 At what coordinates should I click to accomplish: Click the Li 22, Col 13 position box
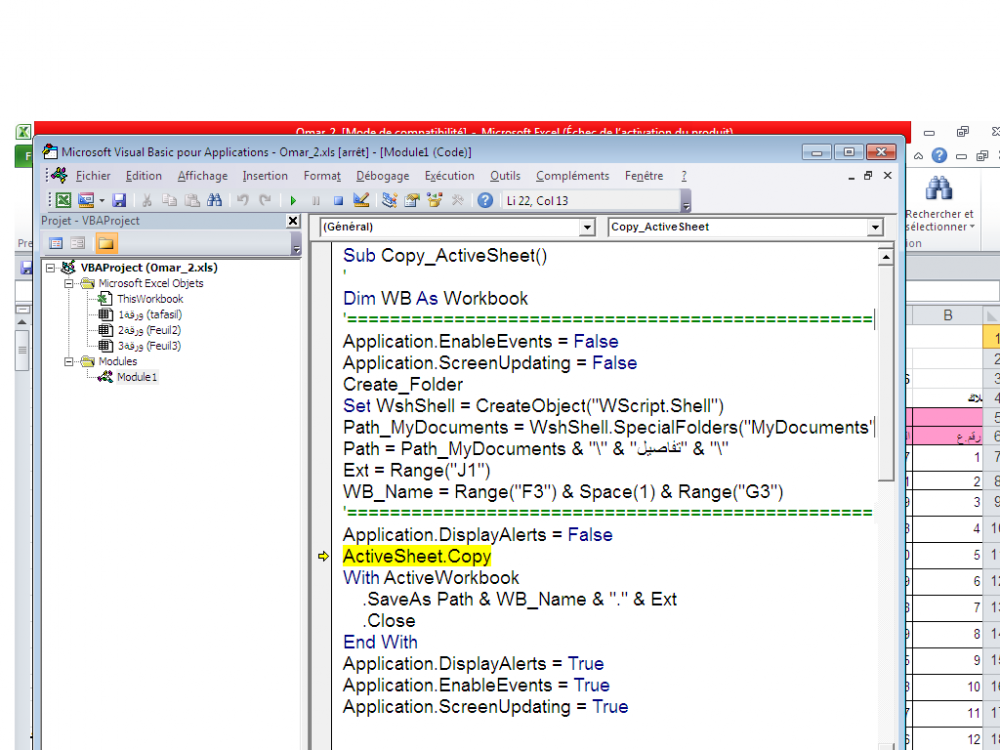pyautogui.click(x=592, y=201)
